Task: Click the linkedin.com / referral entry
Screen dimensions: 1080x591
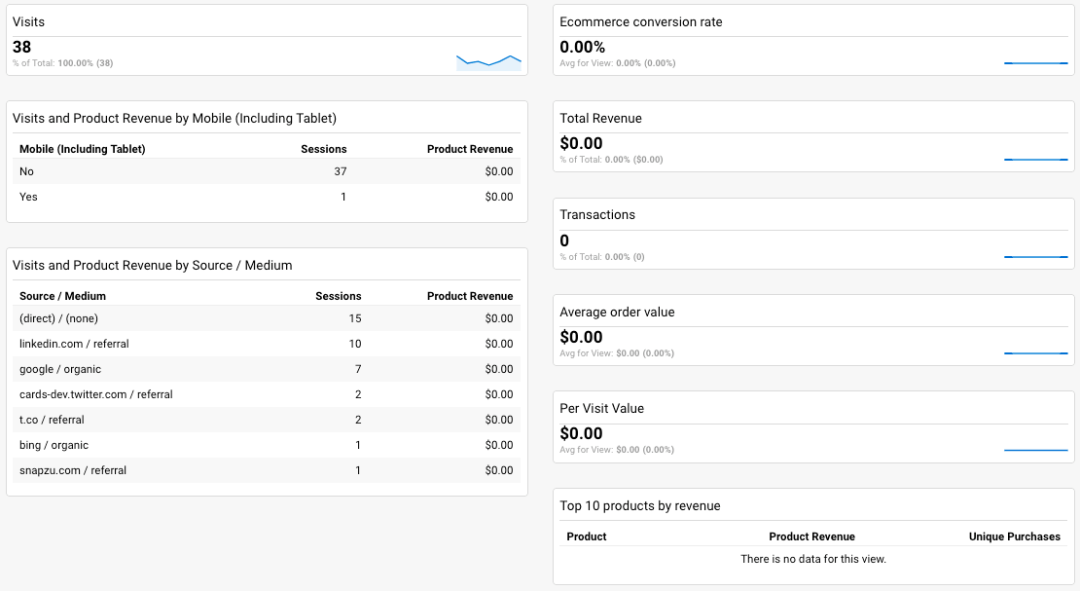Action: point(76,343)
